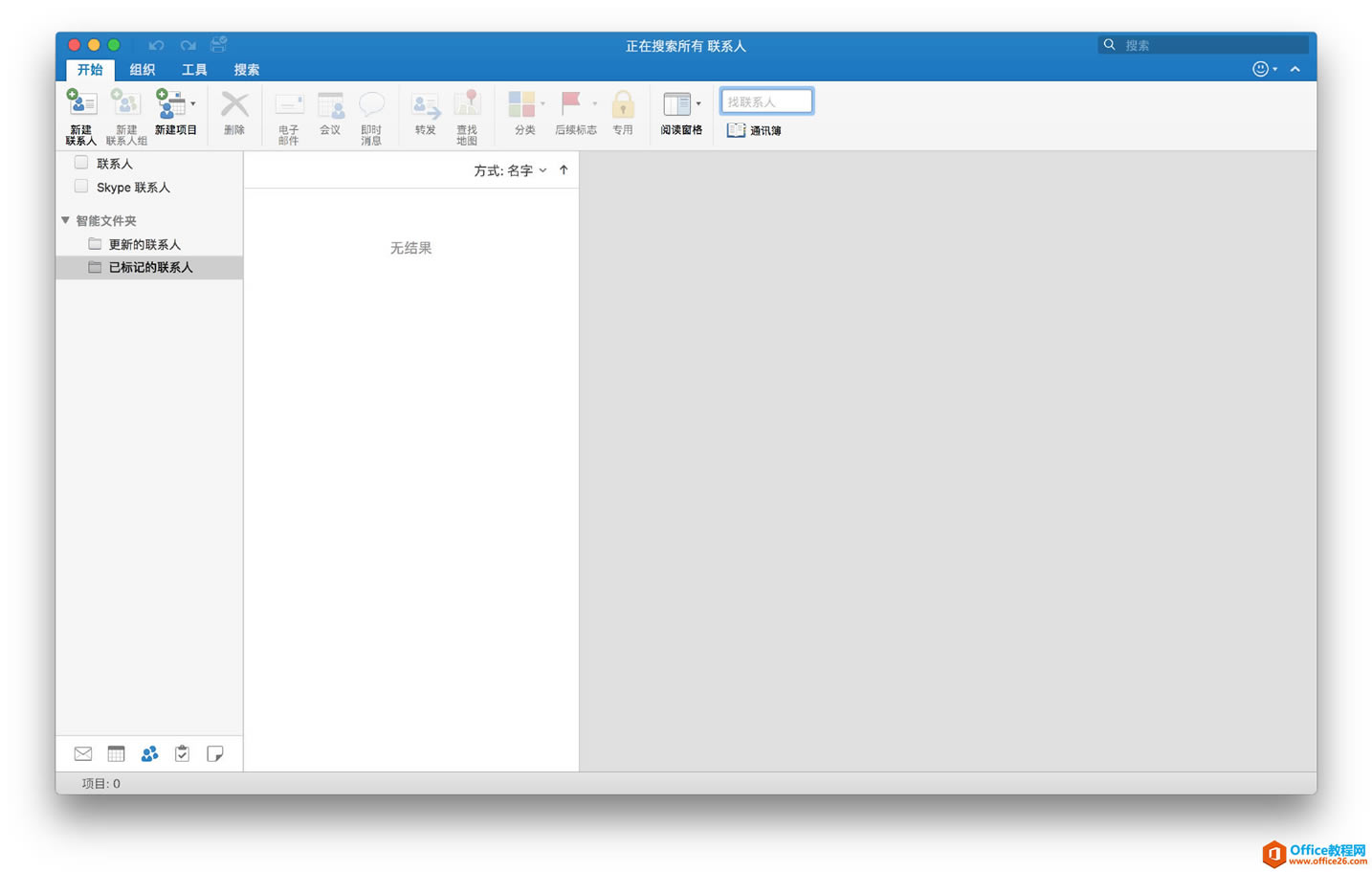Open Calendar view from bottom navigation

tap(116, 754)
